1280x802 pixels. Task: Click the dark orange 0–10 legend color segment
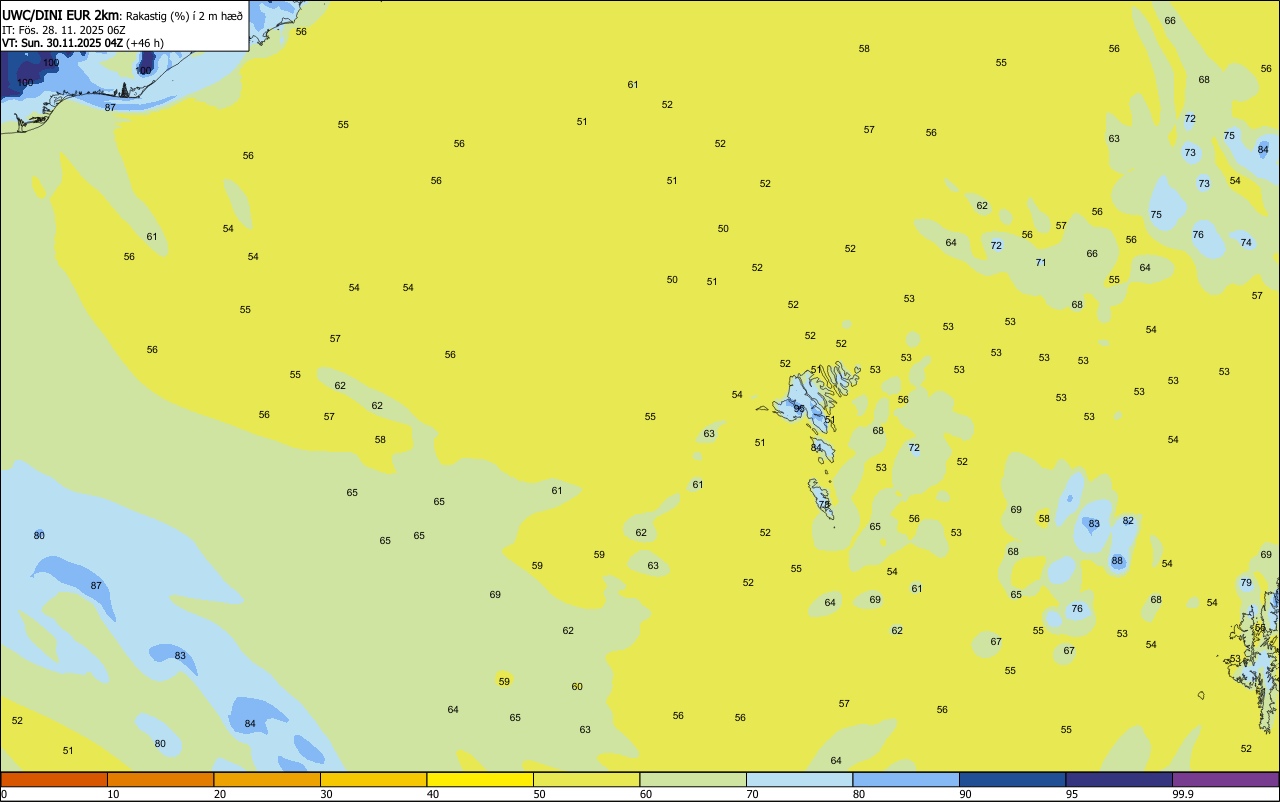tap(54, 779)
